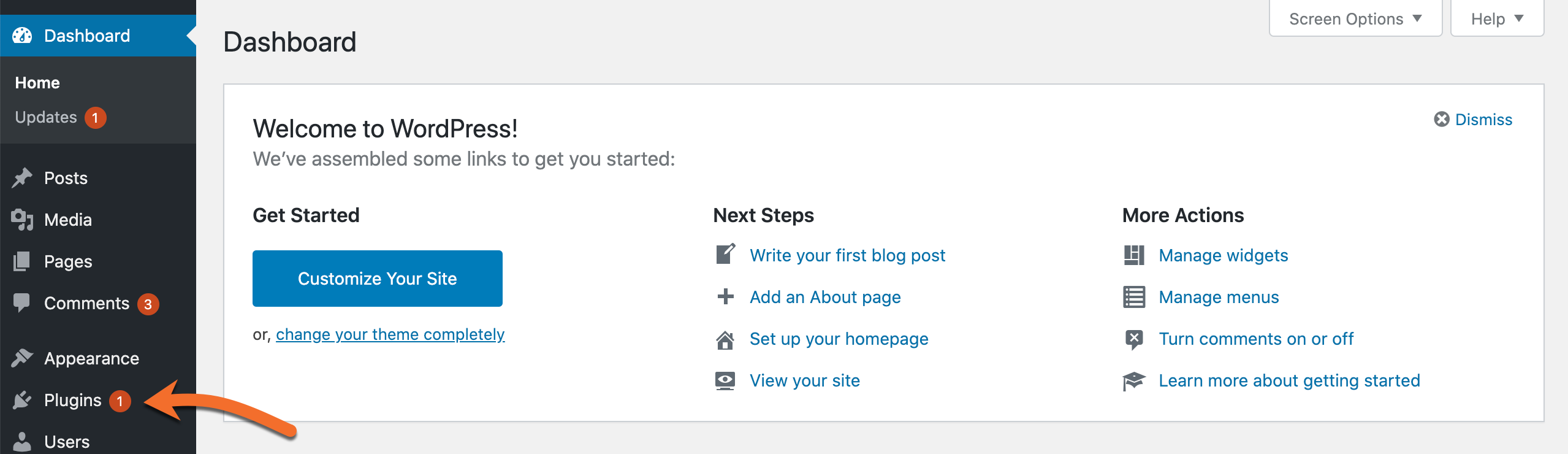Open Updates from the sidebar menu
The height and width of the screenshot is (454, 1568).
(46, 117)
